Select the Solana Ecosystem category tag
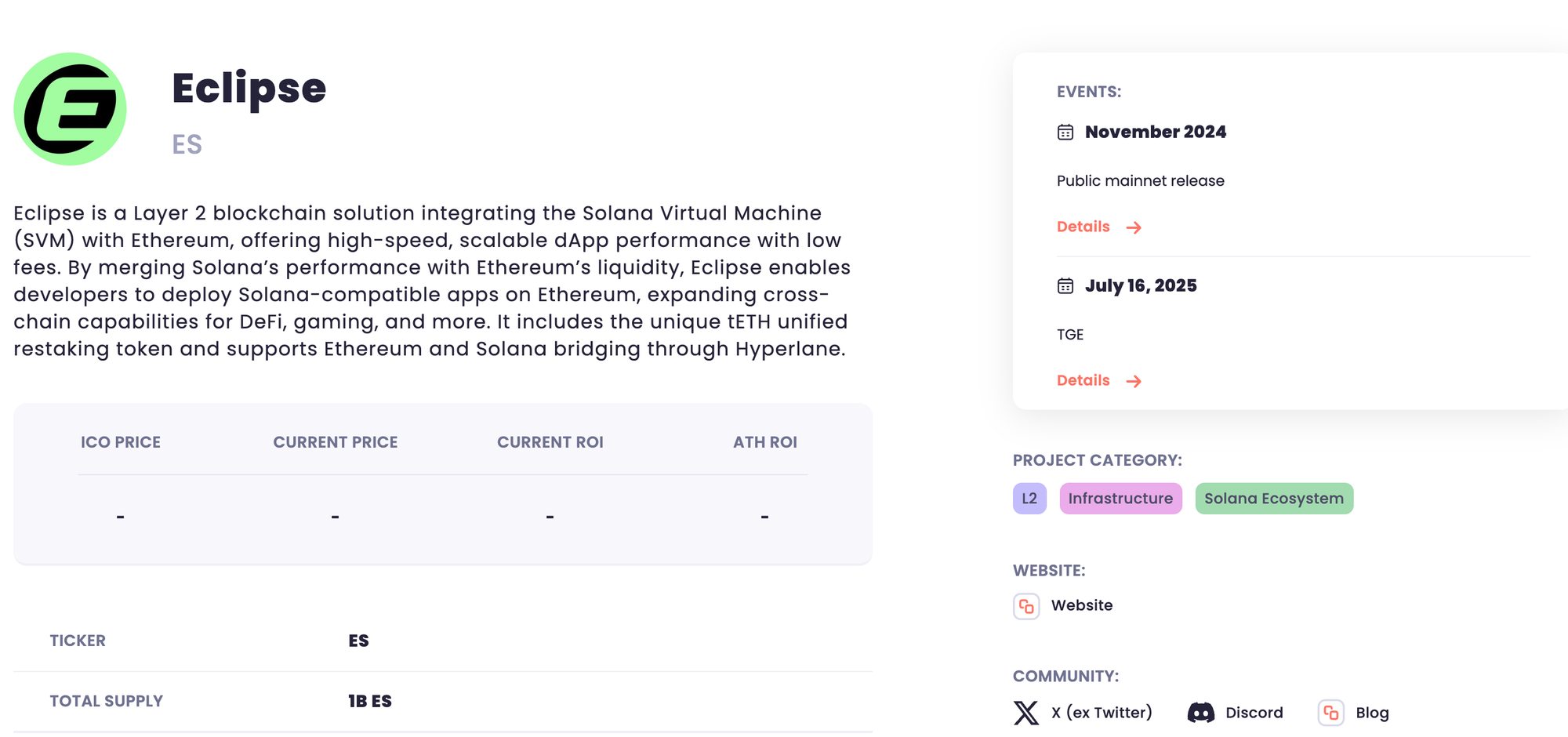Image resolution: width=1568 pixels, height=737 pixels. [x=1274, y=499]
